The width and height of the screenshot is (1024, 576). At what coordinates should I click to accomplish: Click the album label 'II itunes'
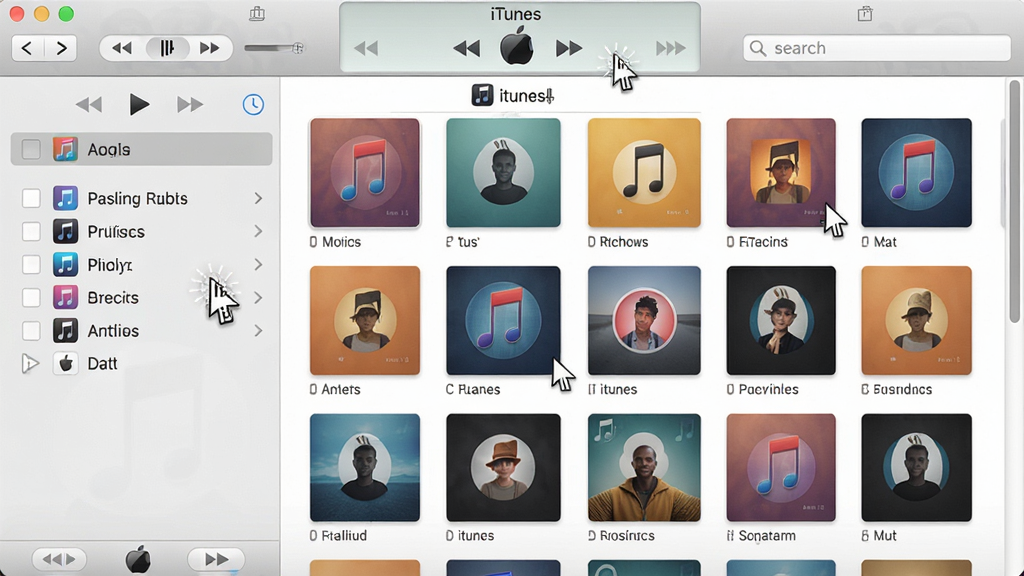[613, 389]
